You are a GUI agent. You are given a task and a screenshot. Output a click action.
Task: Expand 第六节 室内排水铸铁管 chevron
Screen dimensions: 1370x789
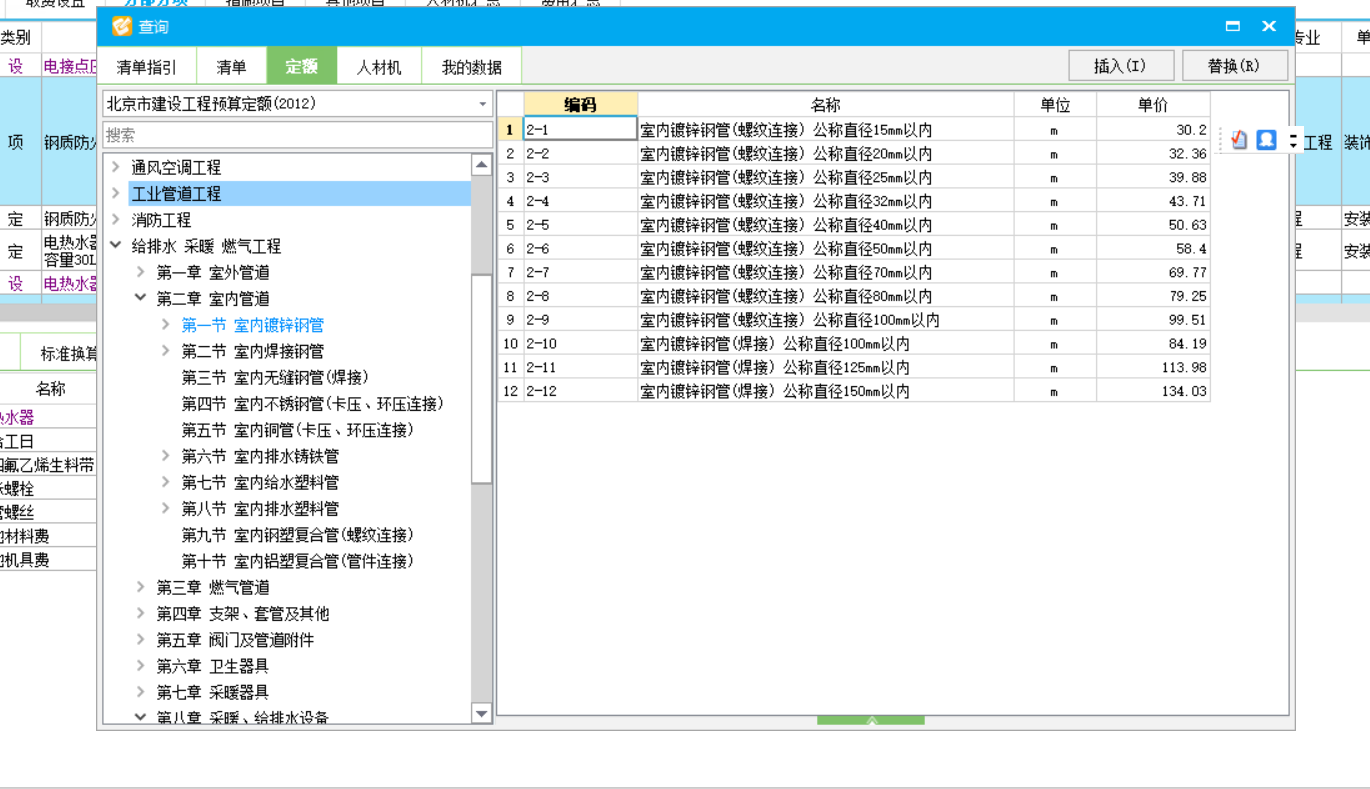[x=166, y=455]
